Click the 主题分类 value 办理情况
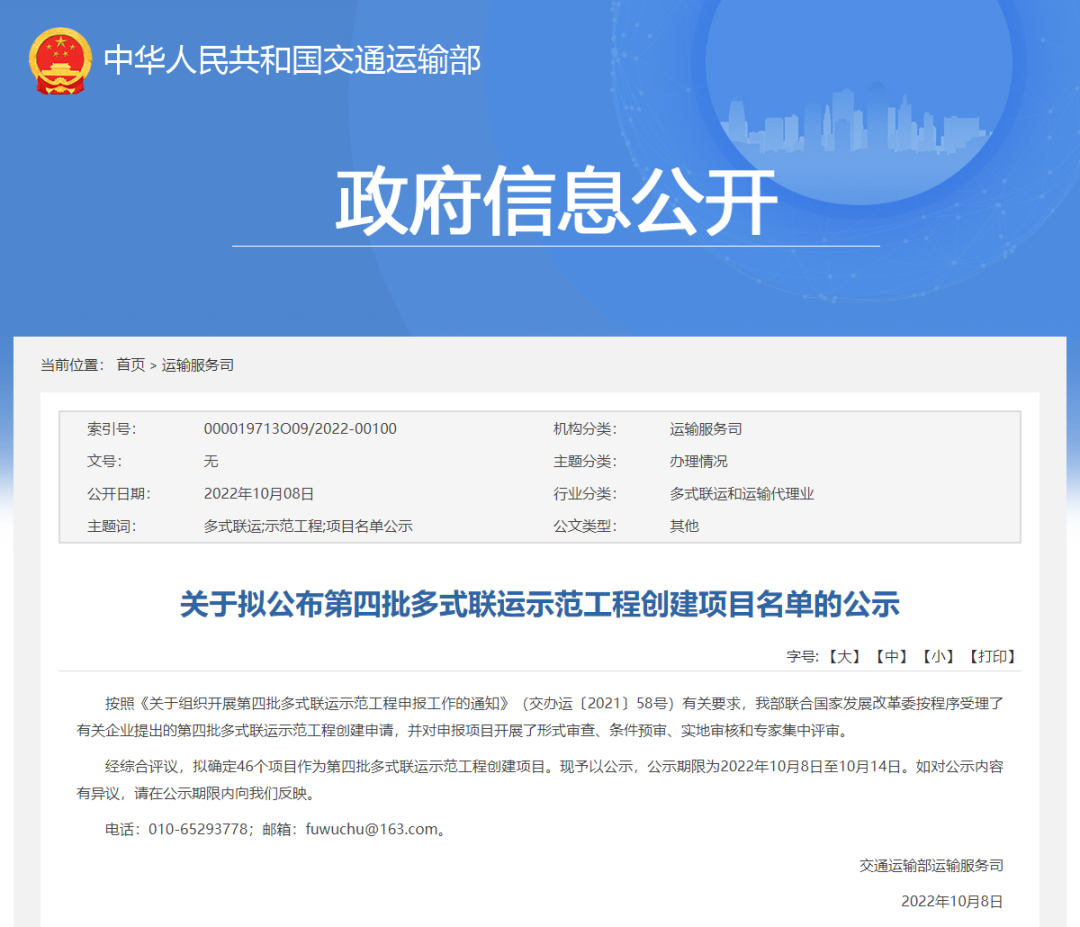The width and height of the screenshot is (1080, 927). tap(699, 461)
